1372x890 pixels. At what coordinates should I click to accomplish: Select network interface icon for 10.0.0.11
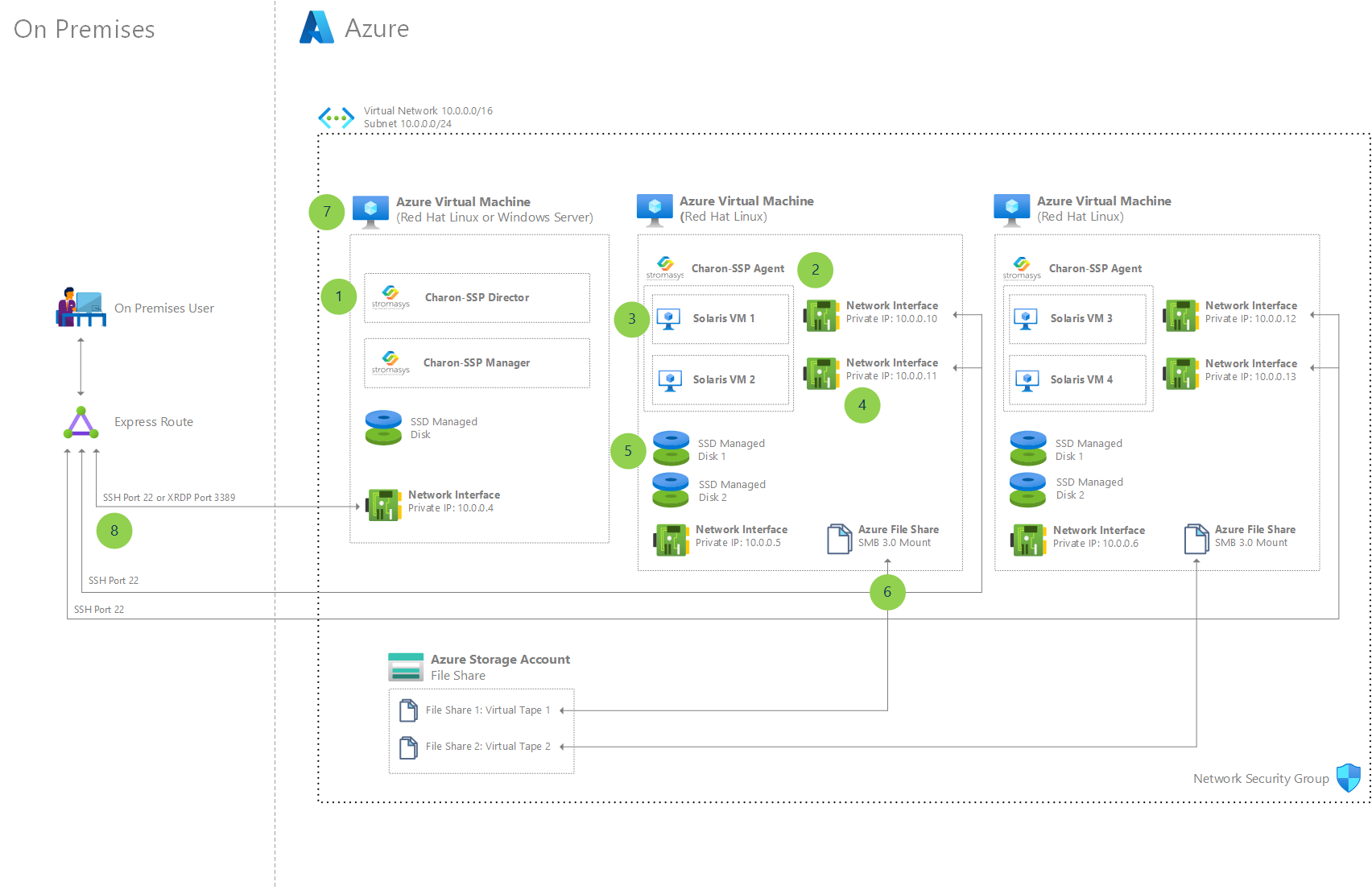[821, 374]
